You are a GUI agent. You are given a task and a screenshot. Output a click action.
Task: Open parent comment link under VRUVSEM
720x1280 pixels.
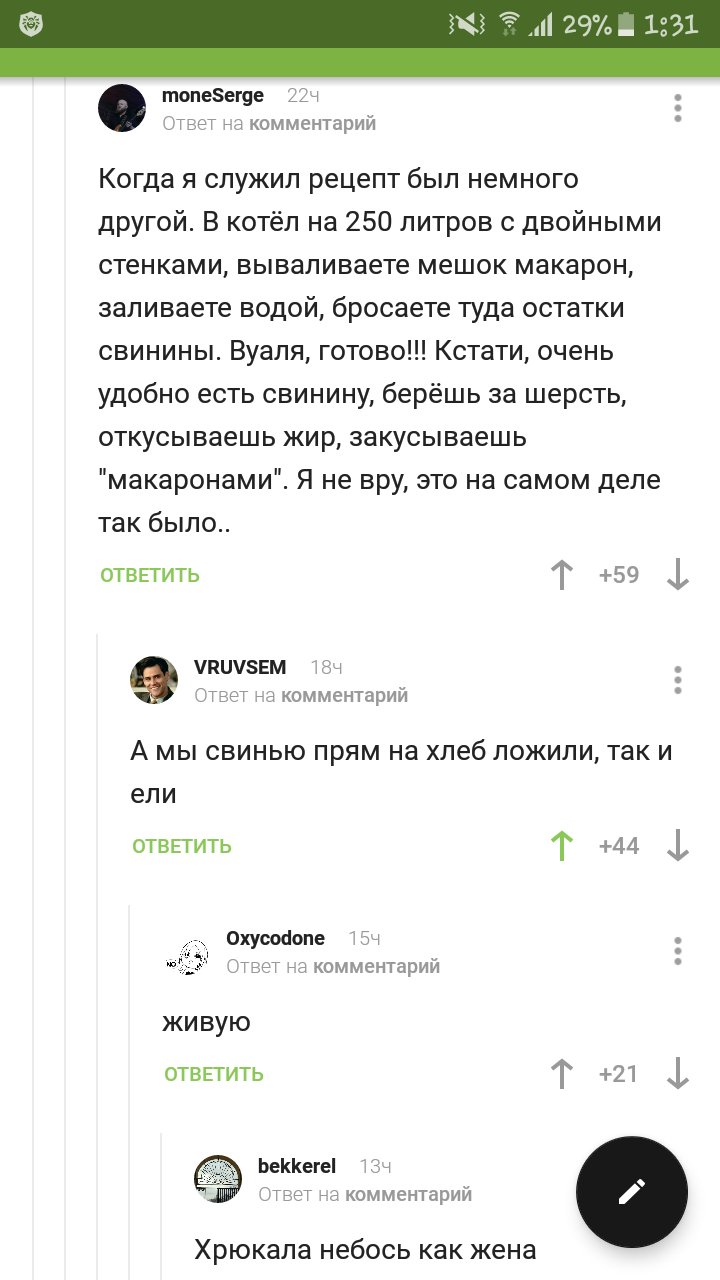pos(344,696)
